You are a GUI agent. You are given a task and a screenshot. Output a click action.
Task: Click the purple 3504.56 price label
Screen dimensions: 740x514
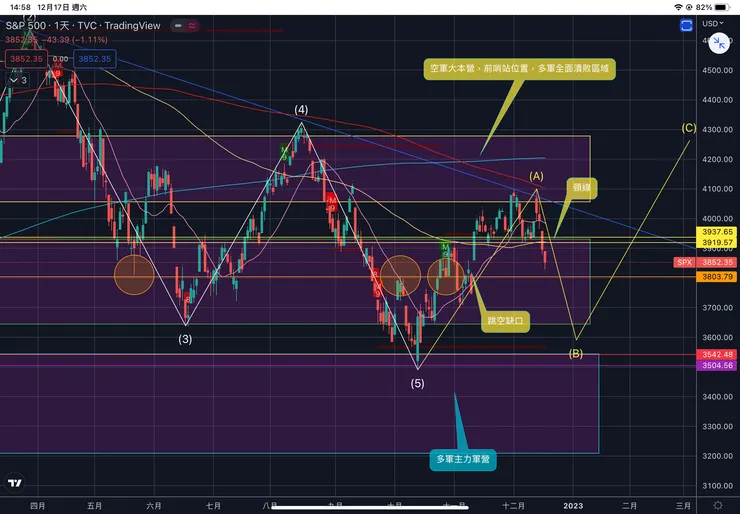[x=717, y=365]
